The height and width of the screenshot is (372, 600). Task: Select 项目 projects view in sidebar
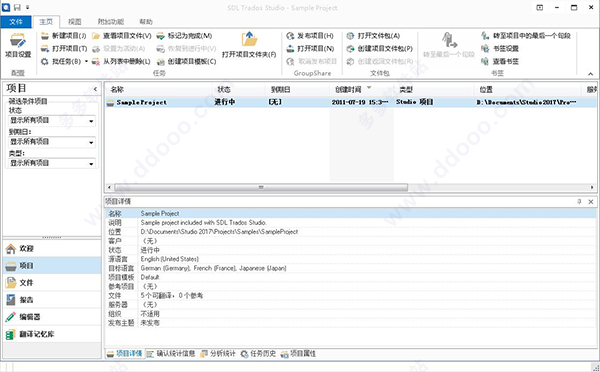(52, 266)
